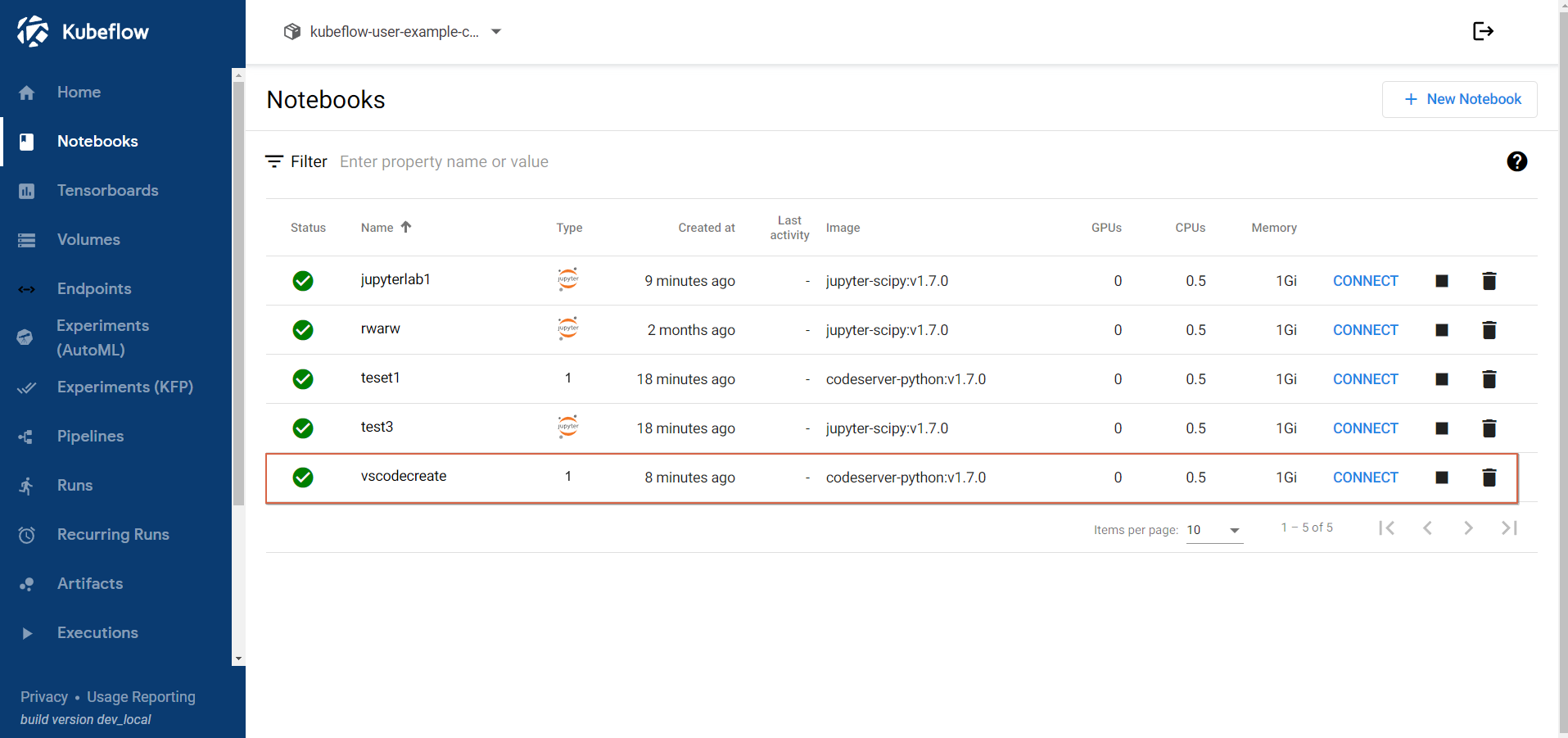Delete the test3 notebook

1489,428
